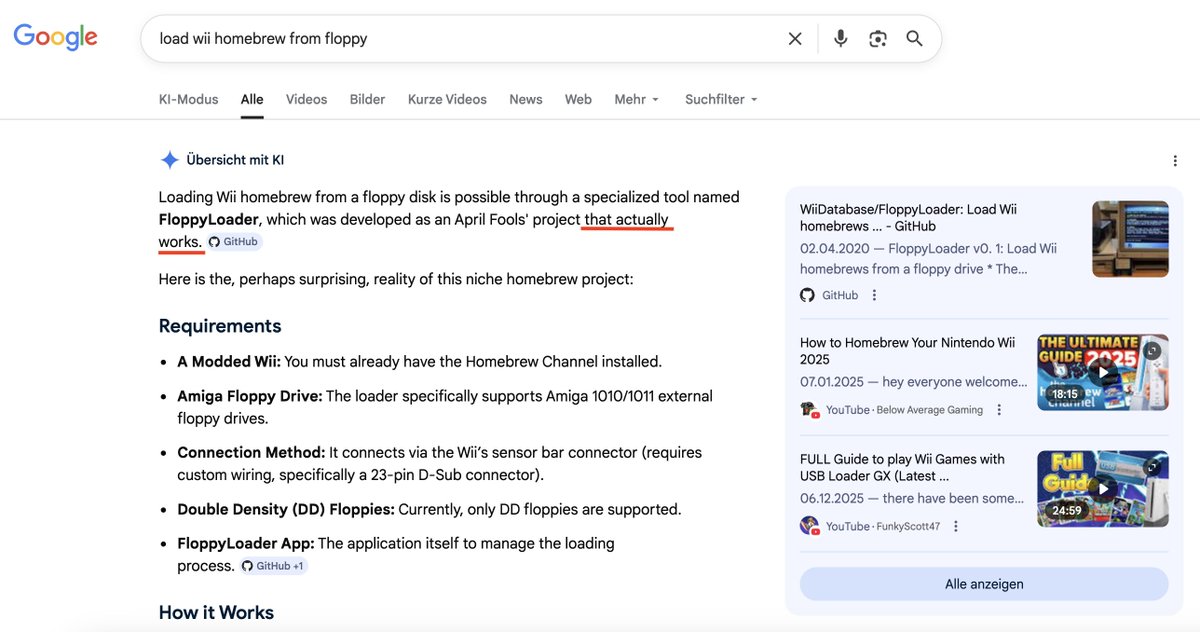1200x632 pixels.
Task: Open the News tab
Action: coord(526,99)
